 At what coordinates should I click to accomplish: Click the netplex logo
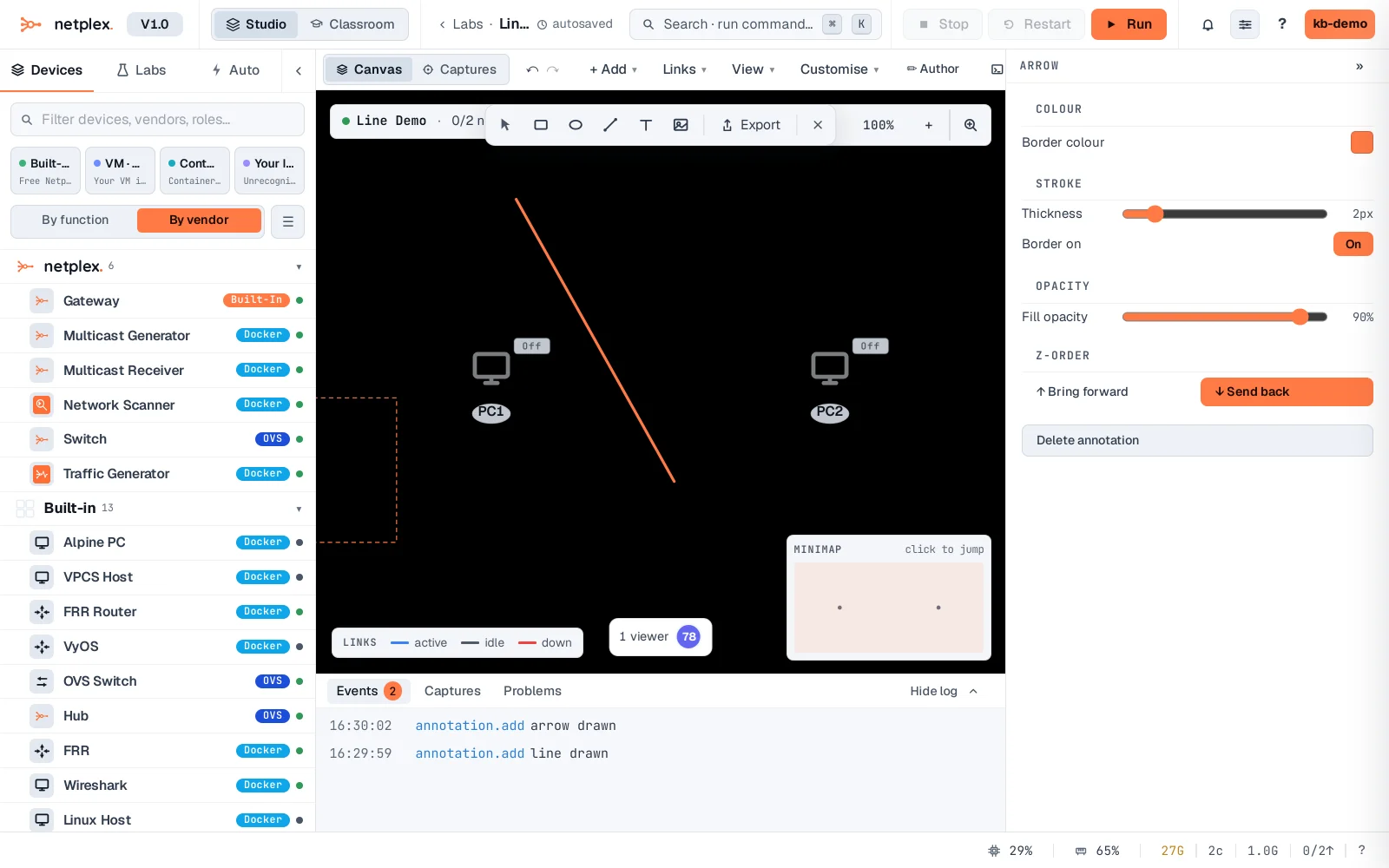pos(66,24)
